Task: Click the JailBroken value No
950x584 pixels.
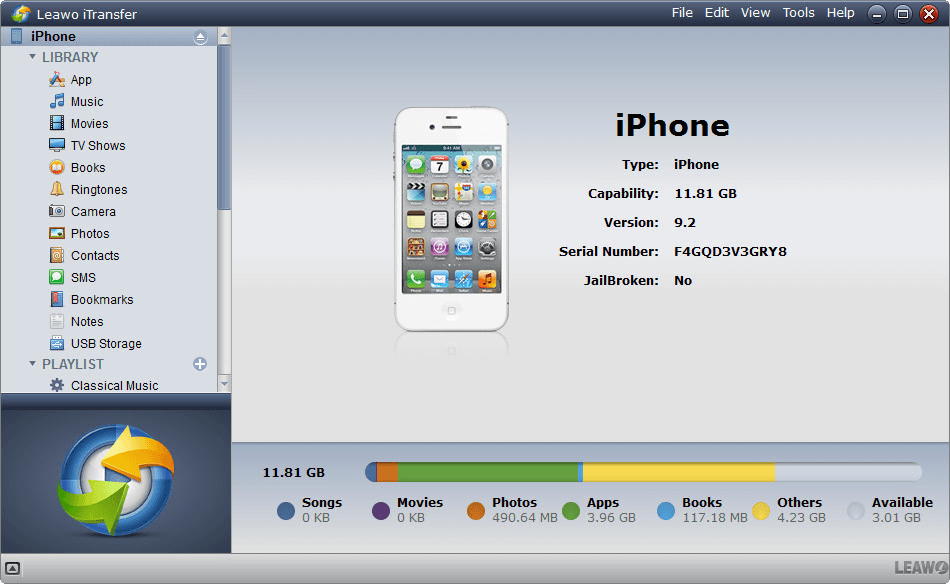Action: pos(683,280)
